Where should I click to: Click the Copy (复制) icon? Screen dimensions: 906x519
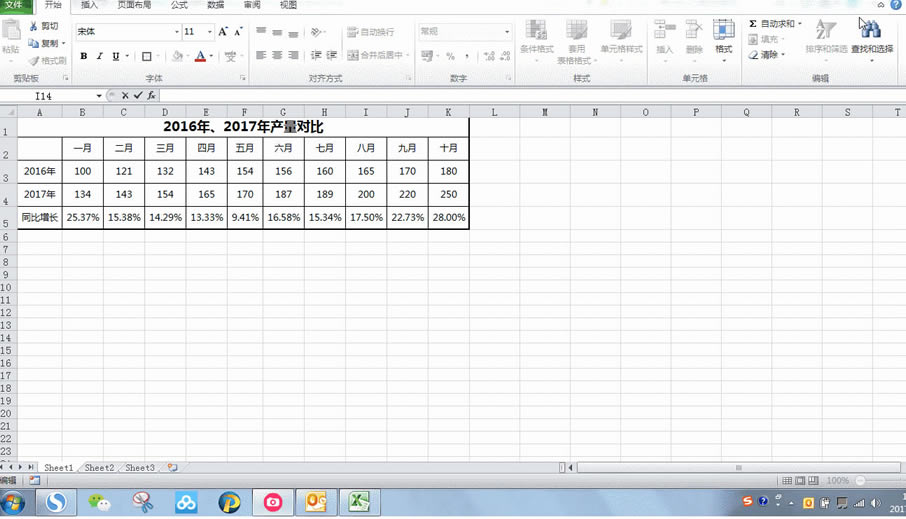(x=34, y=43)
